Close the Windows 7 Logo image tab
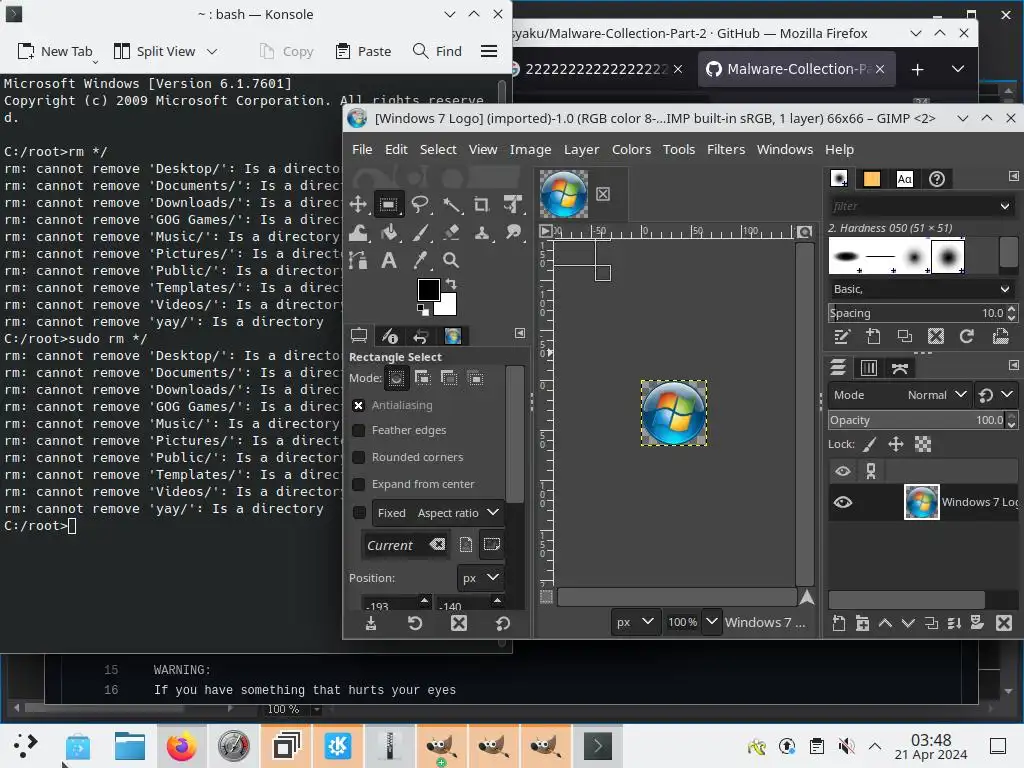Image resolution: width=1024 pixels, height=768 pixels. [603, 194]
